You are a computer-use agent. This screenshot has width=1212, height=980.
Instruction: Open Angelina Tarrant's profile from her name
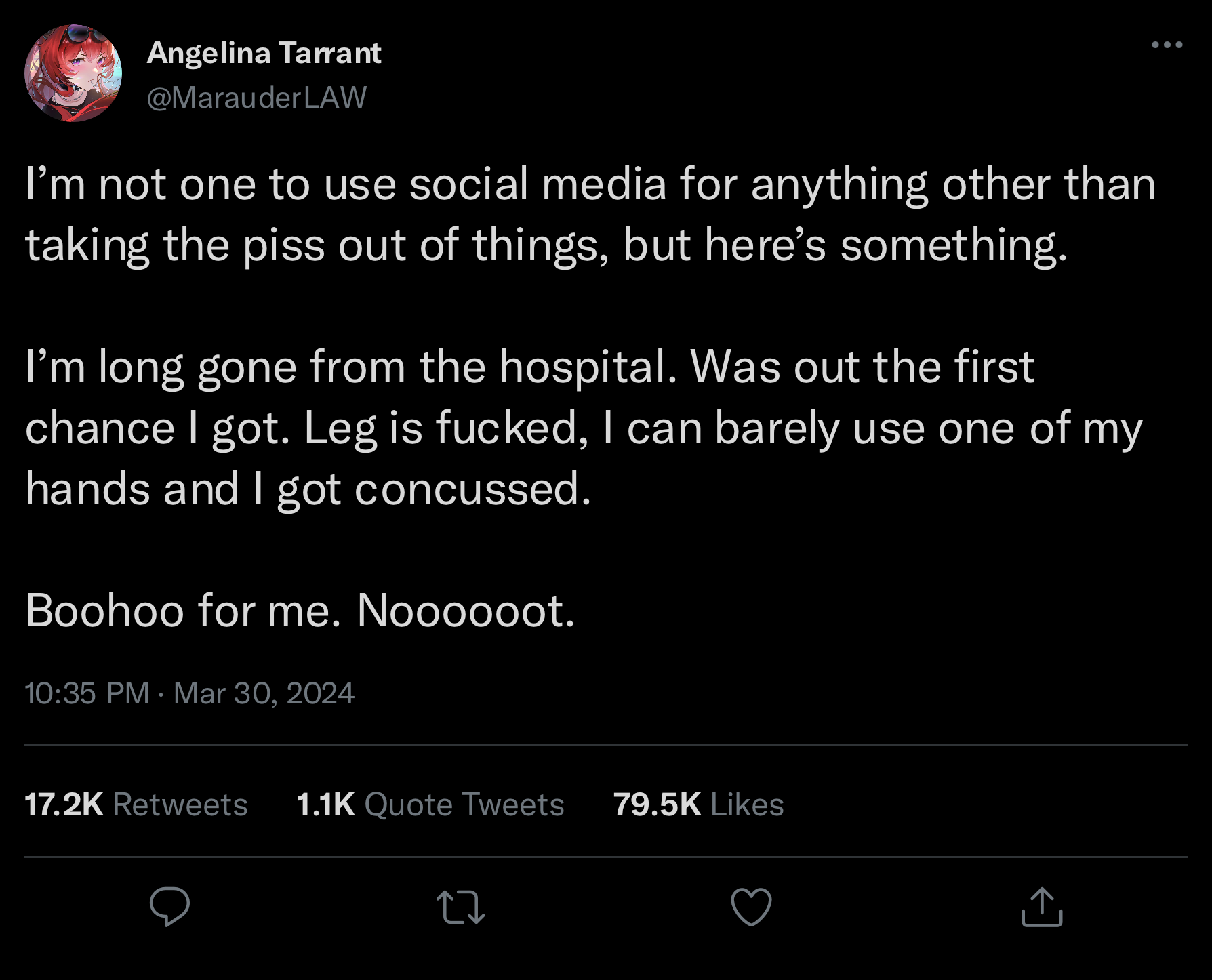tap(264, 53)
